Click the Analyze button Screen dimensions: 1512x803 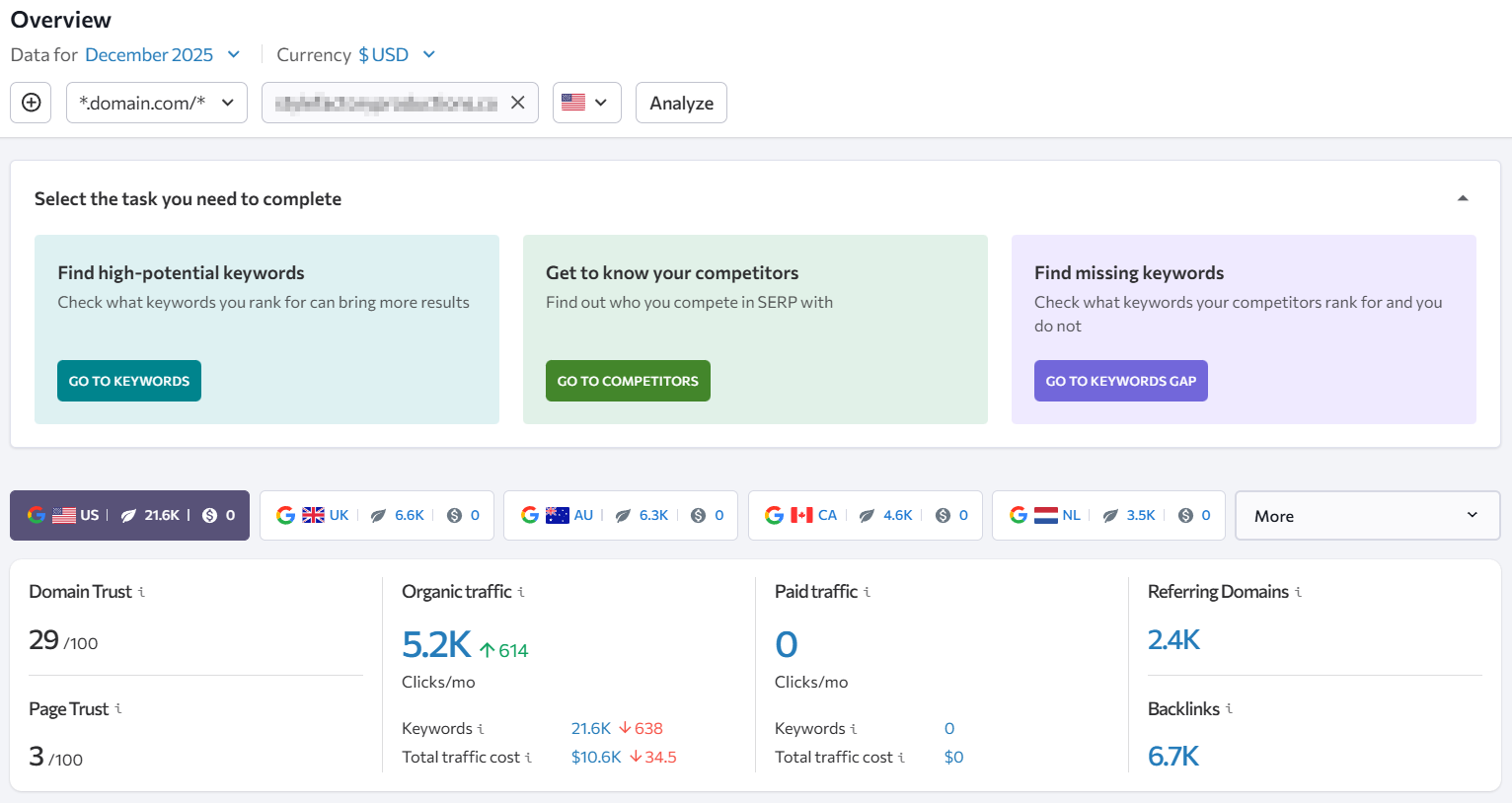(681, 102)
